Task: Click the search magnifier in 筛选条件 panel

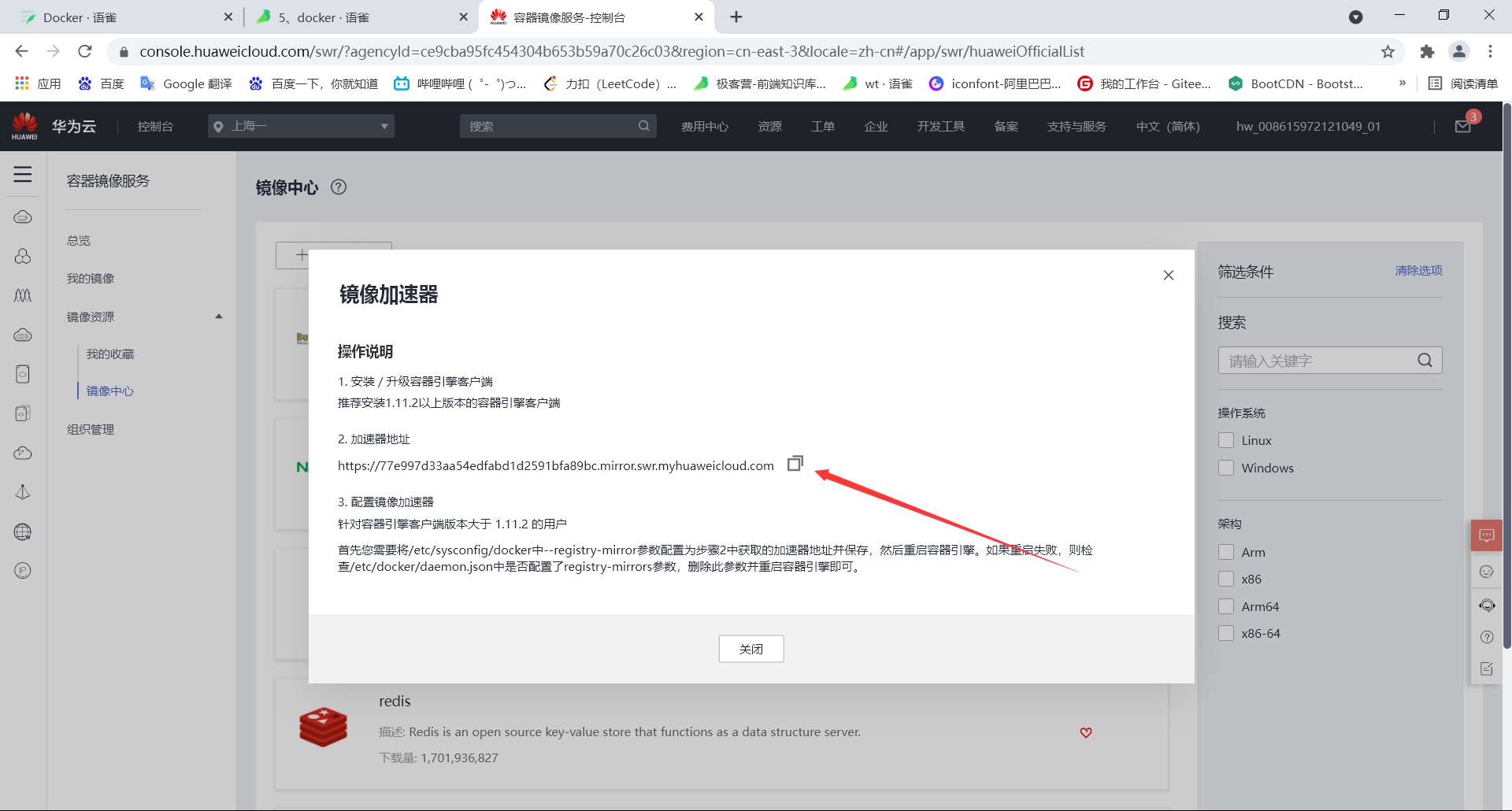Action: point(1425,361)
